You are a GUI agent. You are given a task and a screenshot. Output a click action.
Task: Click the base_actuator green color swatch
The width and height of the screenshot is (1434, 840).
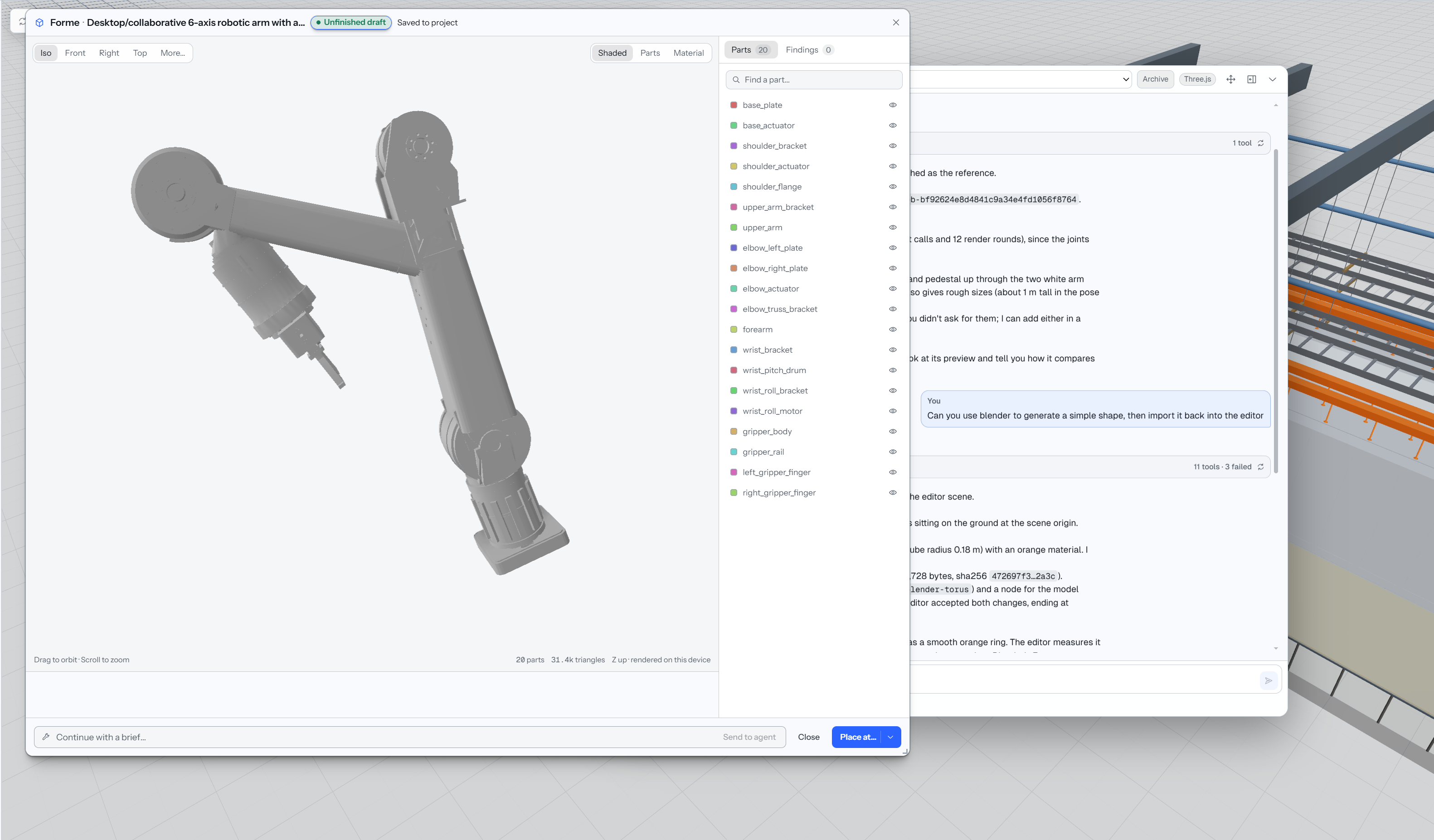coord(734,126)
